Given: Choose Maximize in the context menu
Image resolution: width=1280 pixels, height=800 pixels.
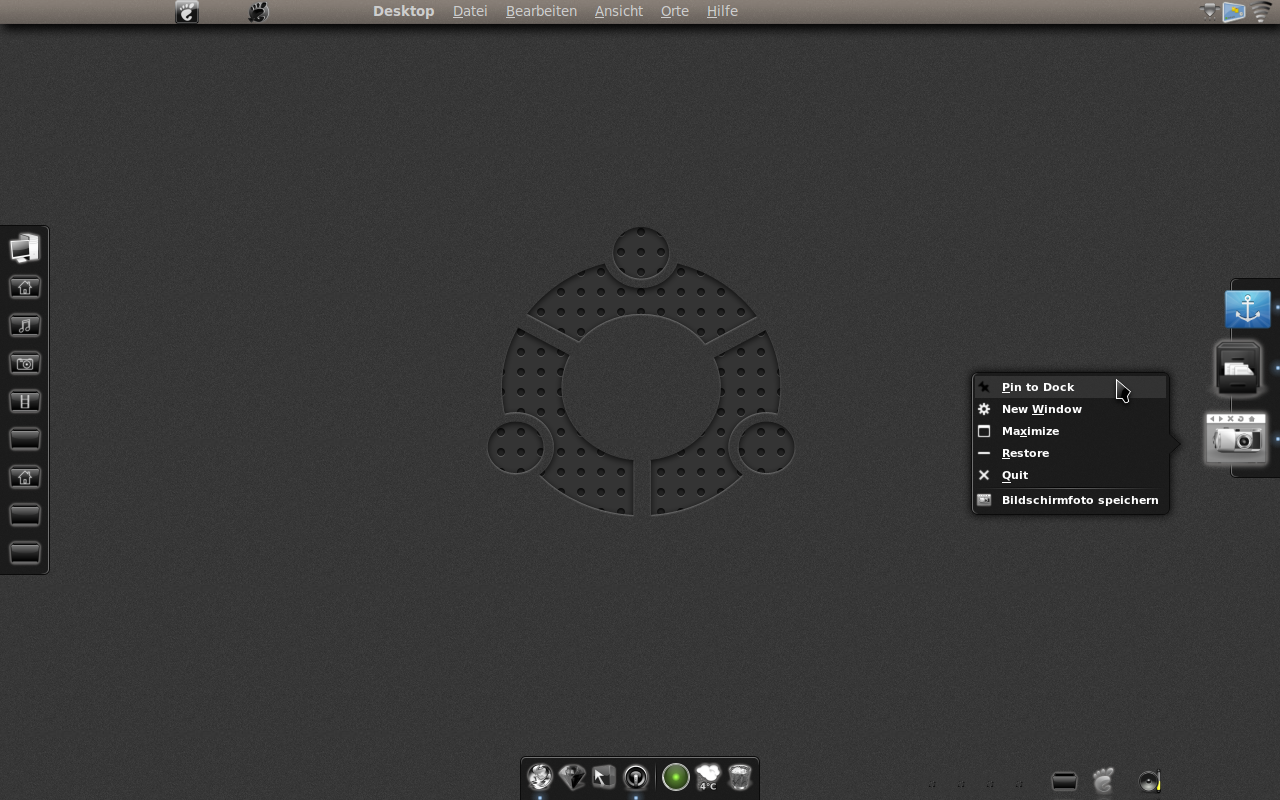Looking at the screenshot, I should 1070,431.
